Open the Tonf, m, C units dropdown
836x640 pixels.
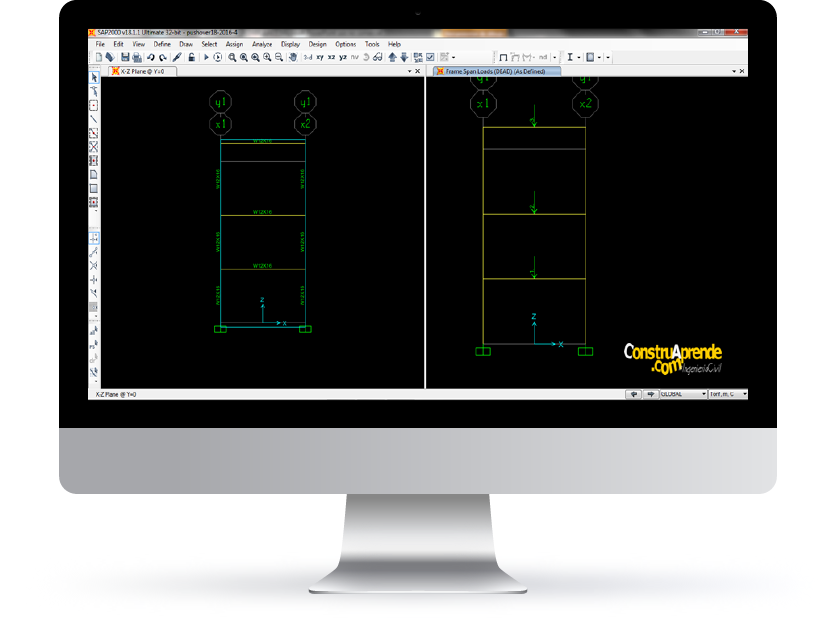(x=728, y=394)
